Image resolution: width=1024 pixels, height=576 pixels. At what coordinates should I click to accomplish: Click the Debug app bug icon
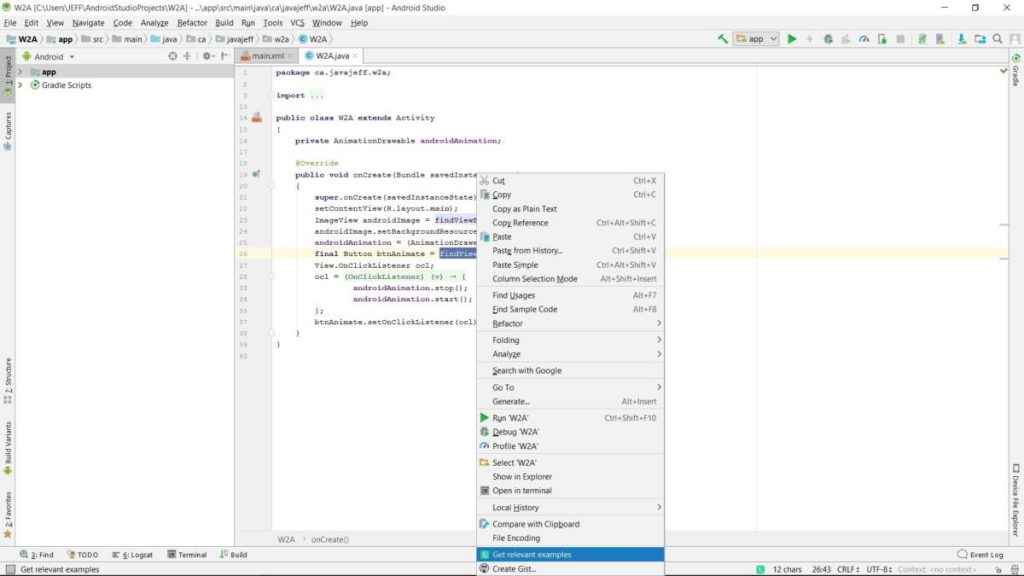tap(828, 39)
